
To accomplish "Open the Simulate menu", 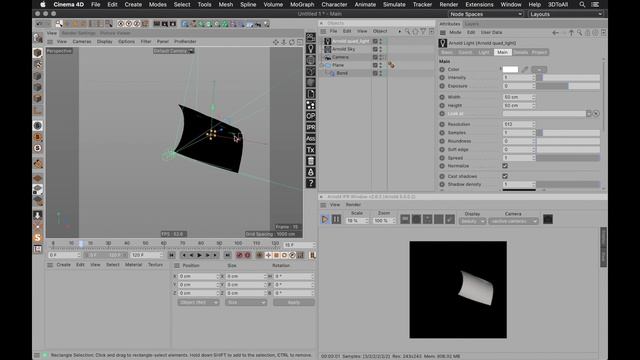I will click(x=394, y=4).
